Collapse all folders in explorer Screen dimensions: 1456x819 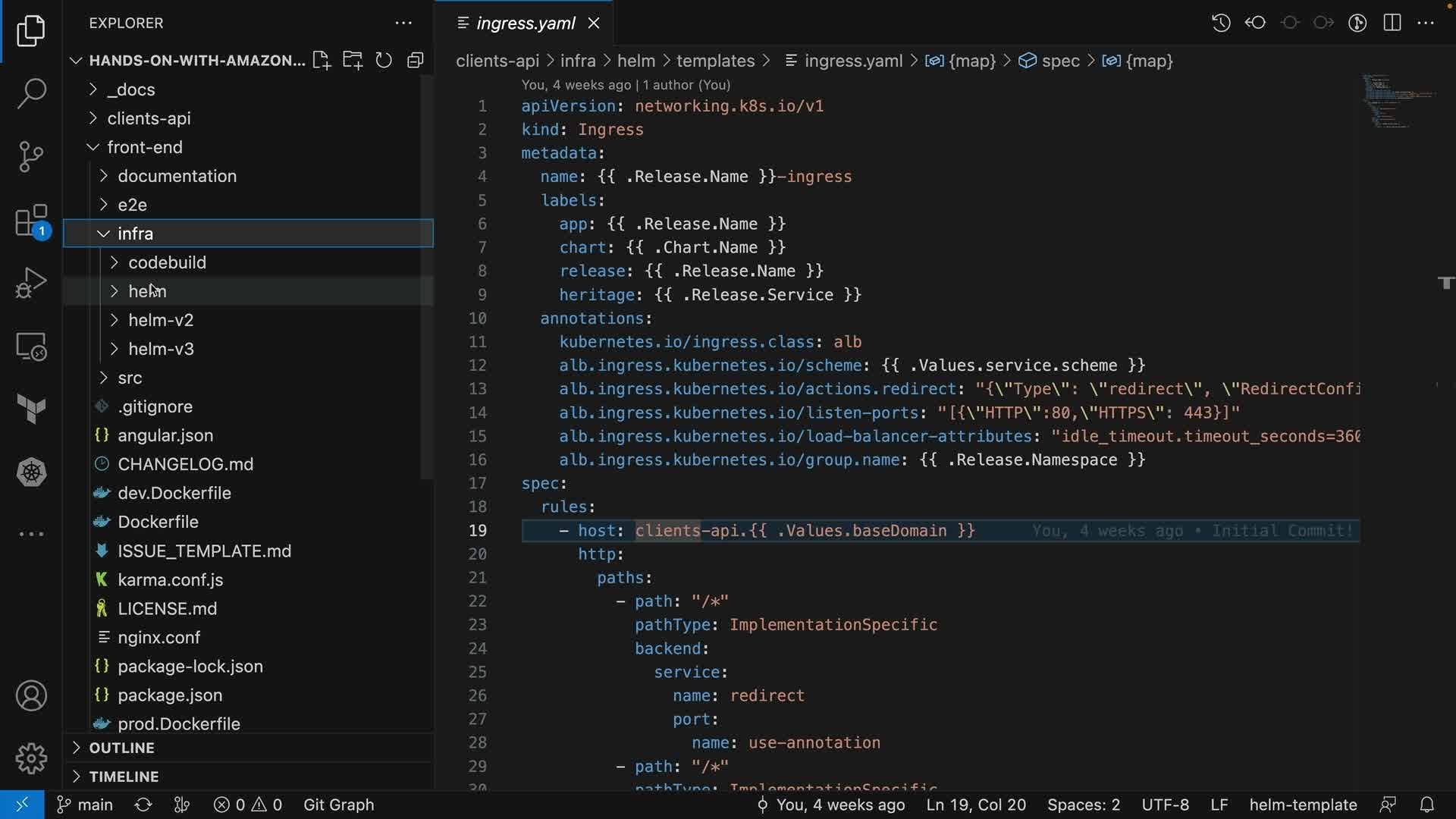(415, 61)
